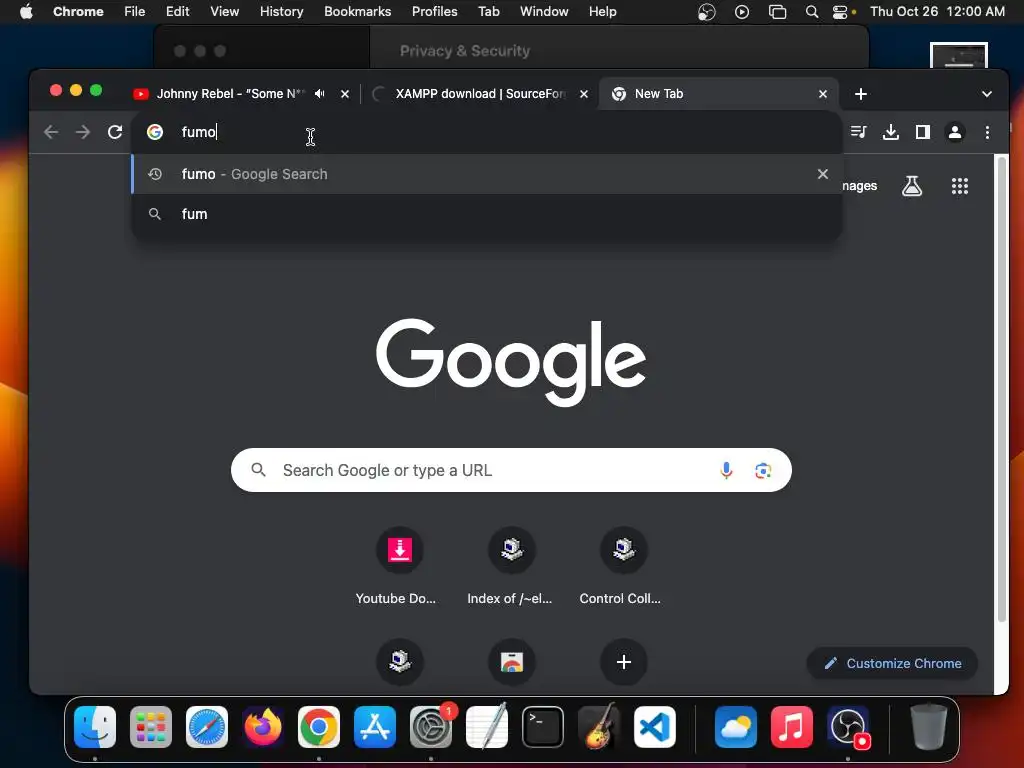
Task: Open Weather app in the dock
Action: pyautogui.click(x=735, y=727)
